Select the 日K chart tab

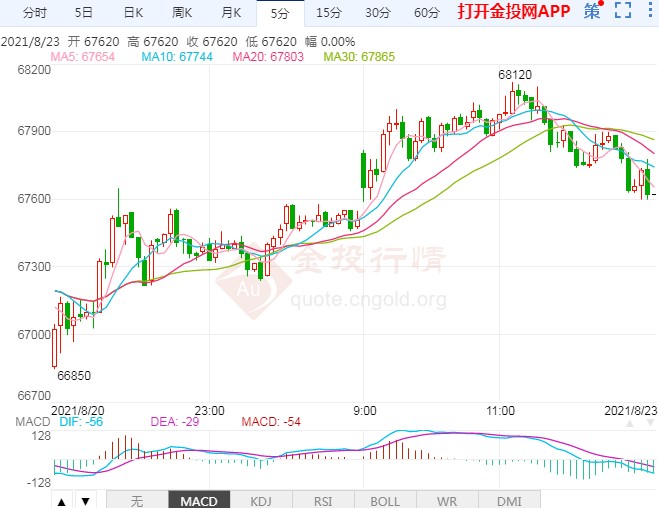(x=133, y=13)
